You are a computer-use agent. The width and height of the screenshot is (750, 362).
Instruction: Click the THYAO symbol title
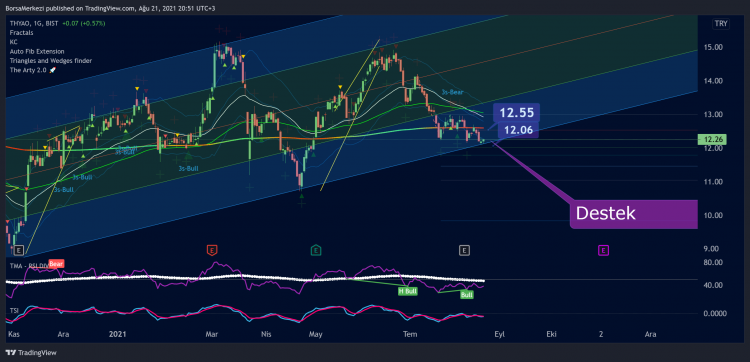(19, 23)
